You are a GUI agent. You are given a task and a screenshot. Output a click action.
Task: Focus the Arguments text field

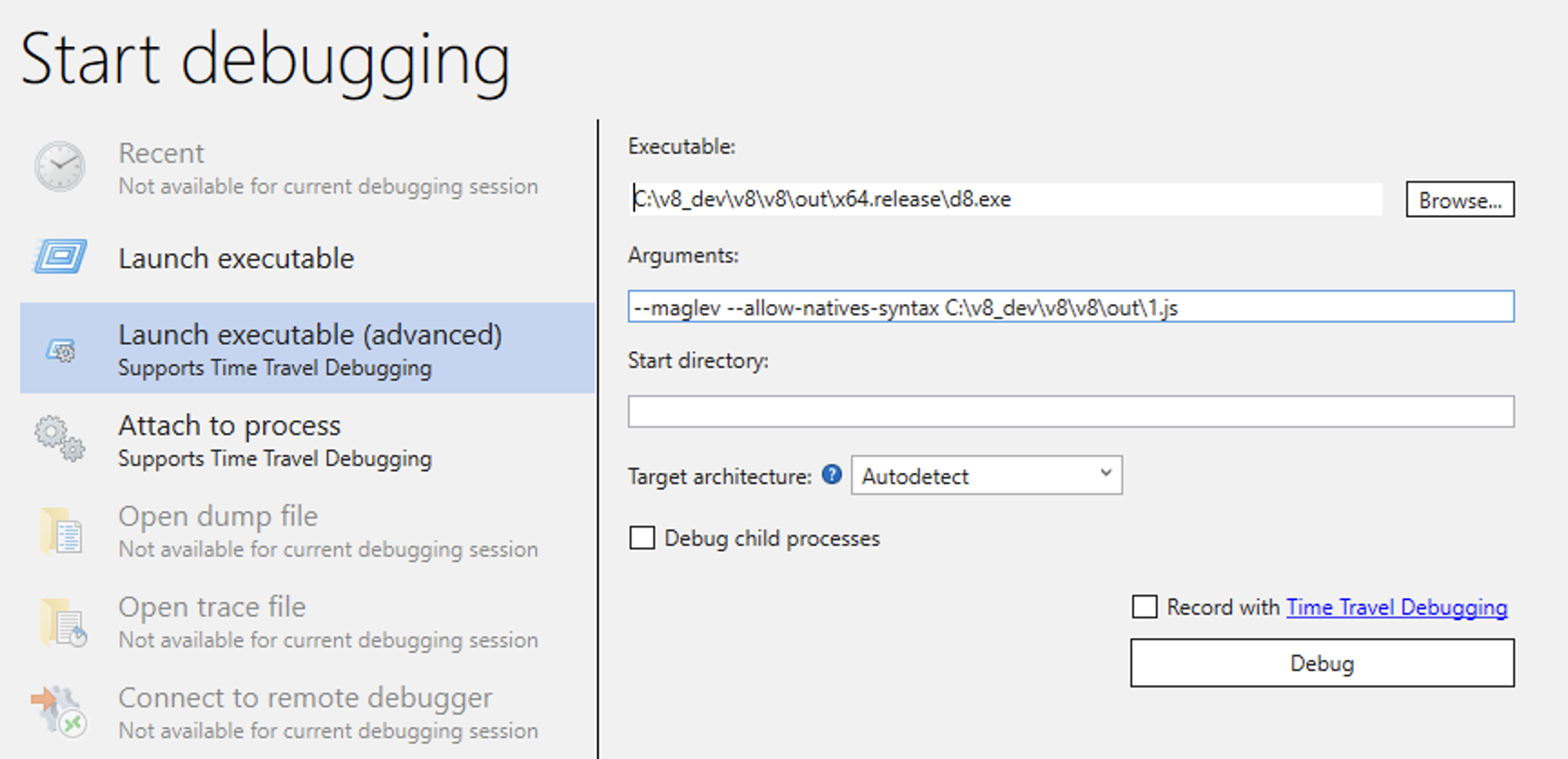click(1070, 308)
